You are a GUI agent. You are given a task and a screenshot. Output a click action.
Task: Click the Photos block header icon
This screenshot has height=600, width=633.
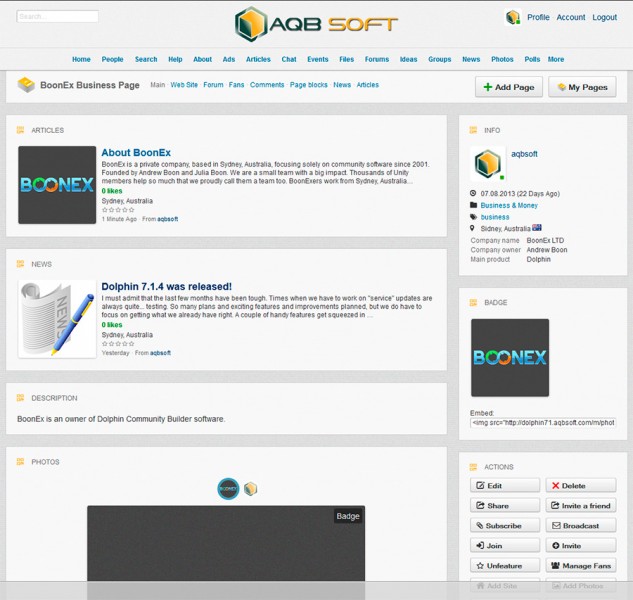(x=20, y=462)
